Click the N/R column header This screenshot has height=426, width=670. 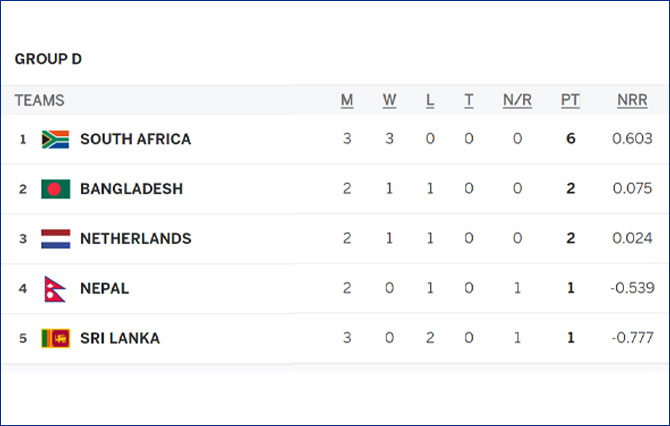coord(517,101)
